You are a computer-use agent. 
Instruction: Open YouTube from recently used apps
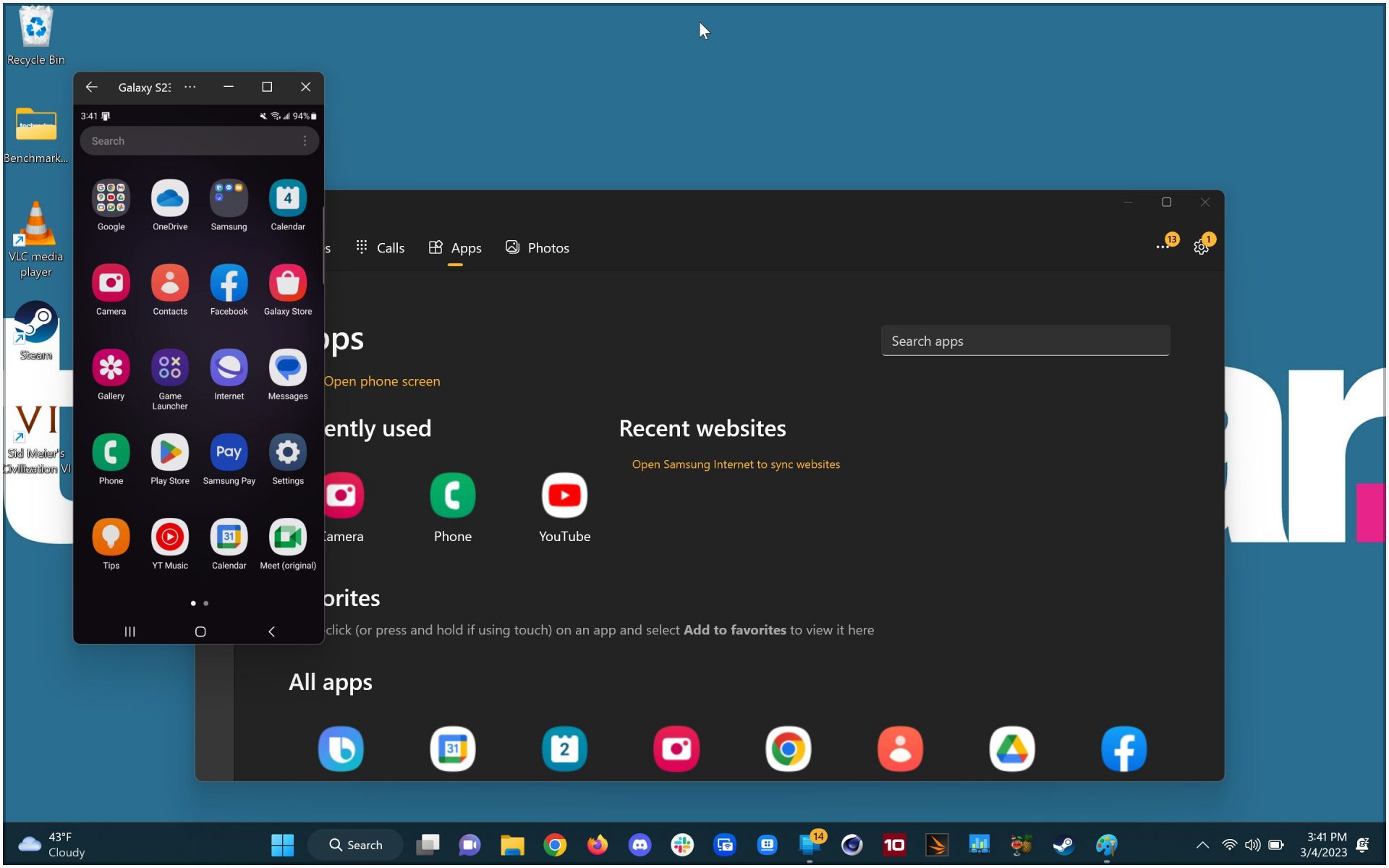click(564, 496)
